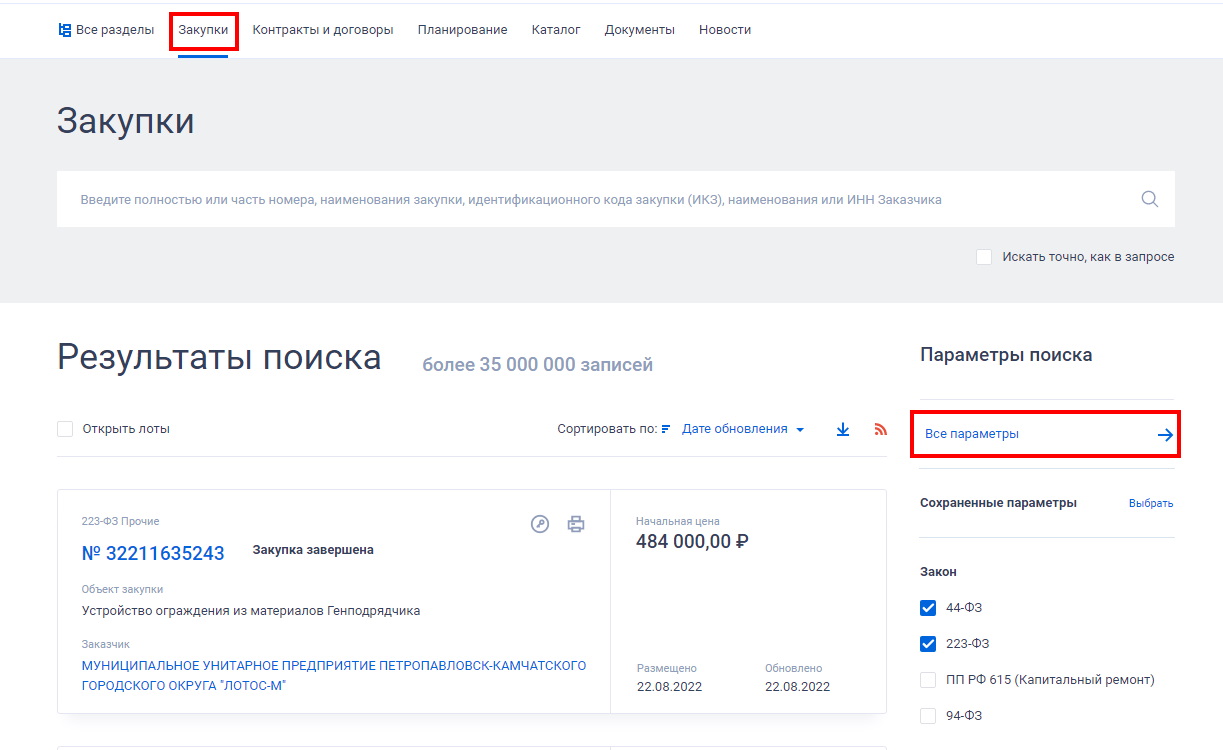Viewport: 1223px width, 750px height.
Task: Click 'Все разделы' link
Action: click(115, 30)
